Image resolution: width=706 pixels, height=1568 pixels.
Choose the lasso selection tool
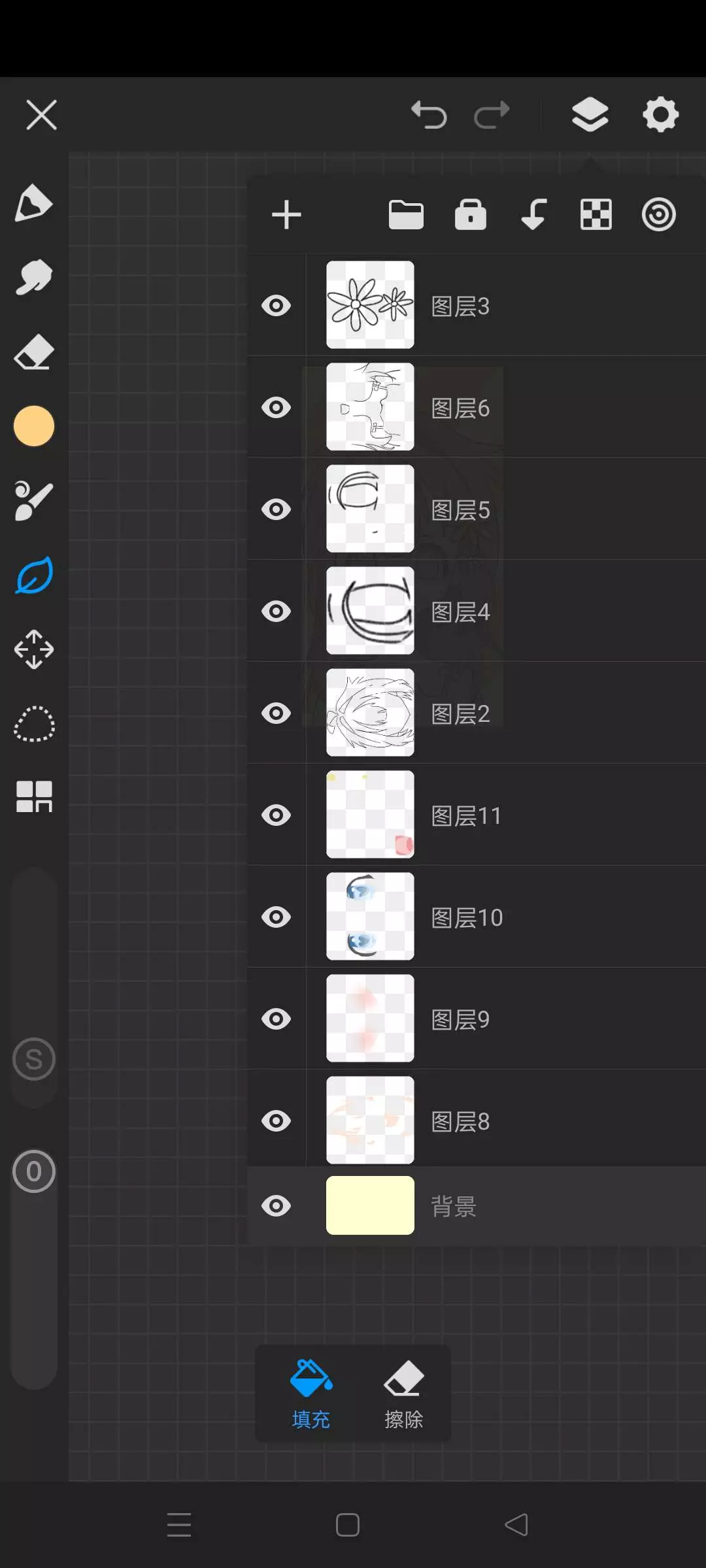[x=34, y=724]
